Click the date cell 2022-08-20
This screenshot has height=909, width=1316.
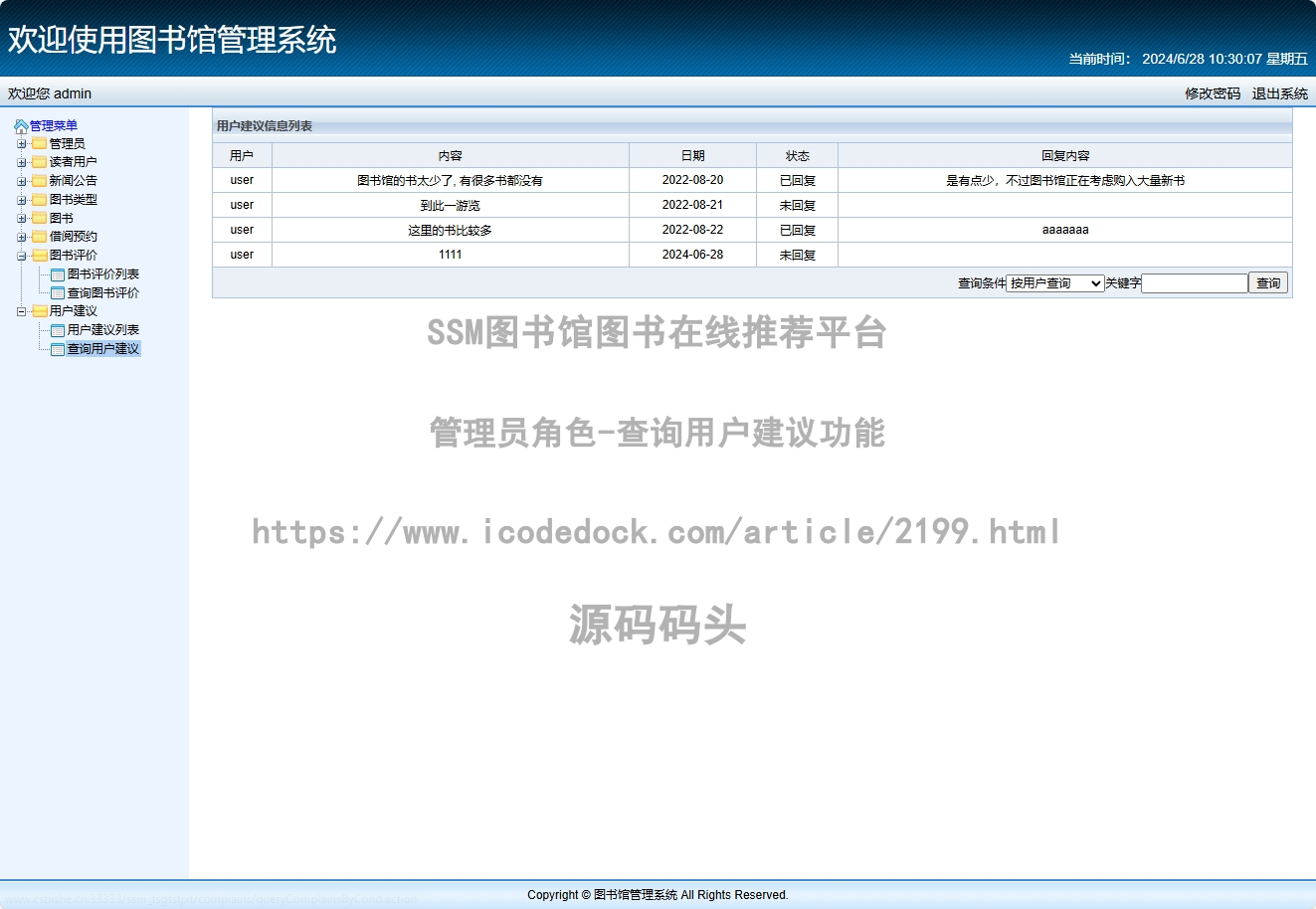(693, 181)
